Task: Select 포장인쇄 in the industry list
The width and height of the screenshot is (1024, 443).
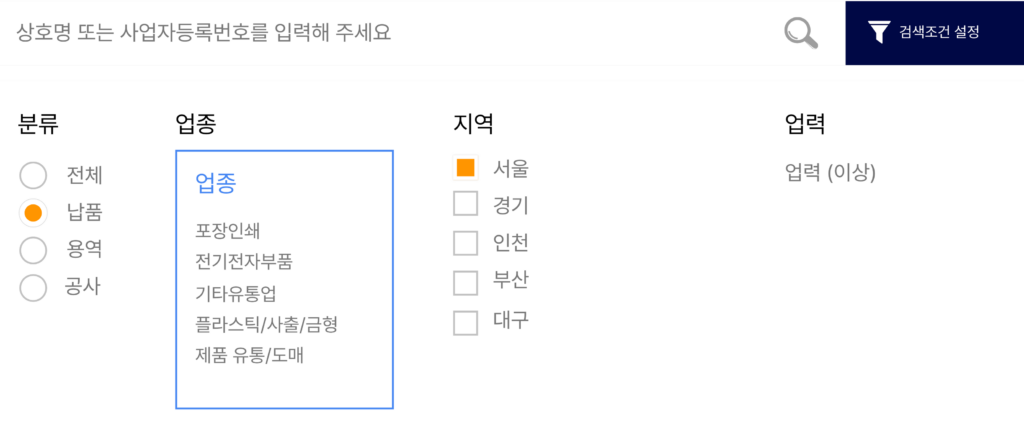Action: 228,231
